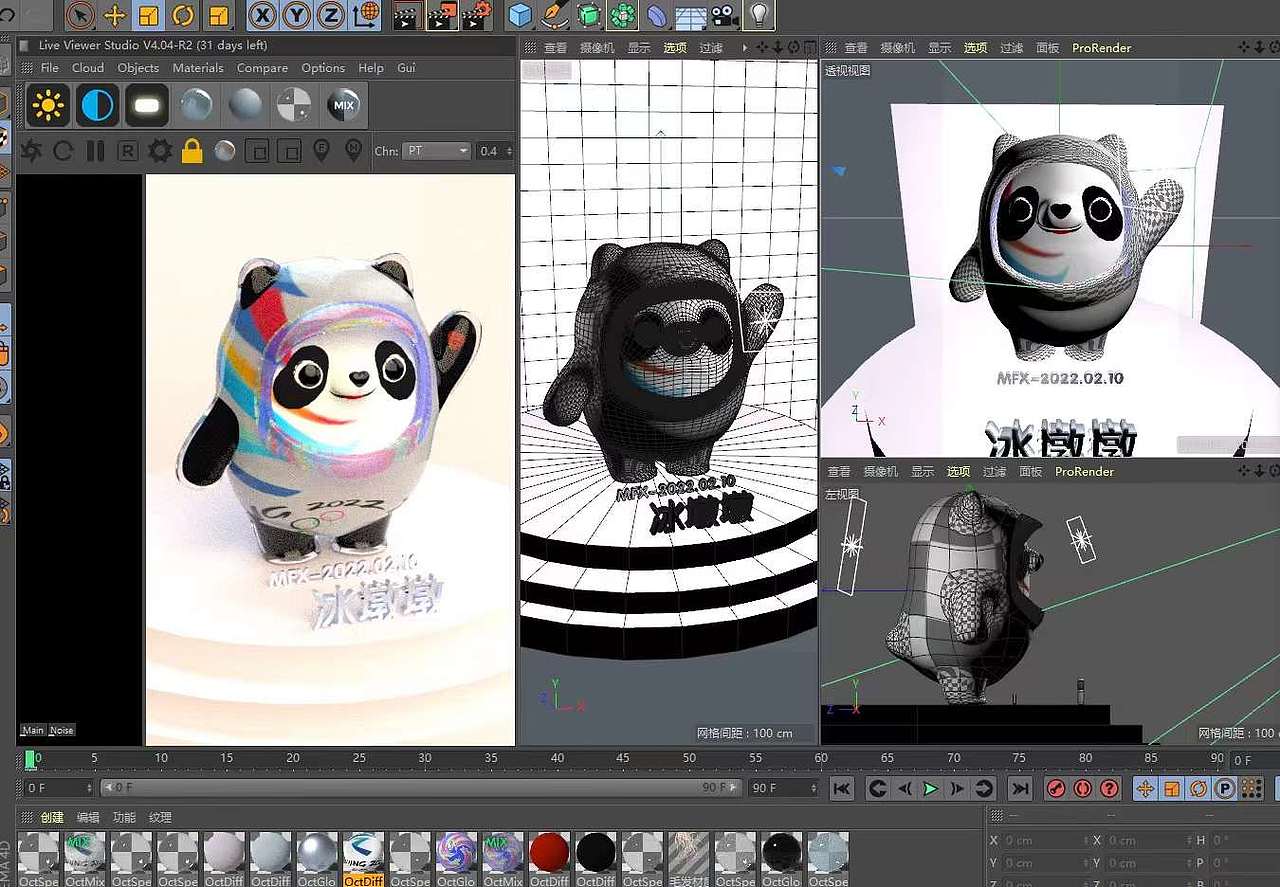Add a deformer object (blue bend icon)
This screenshot has width=1280, height=887.
click(x=656, y=15)
